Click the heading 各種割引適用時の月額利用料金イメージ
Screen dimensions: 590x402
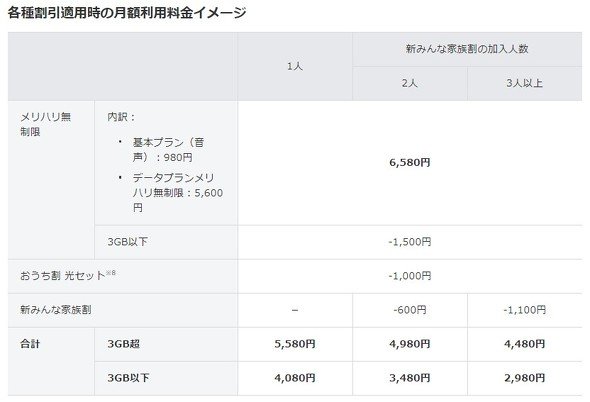(x=127, y=12)
